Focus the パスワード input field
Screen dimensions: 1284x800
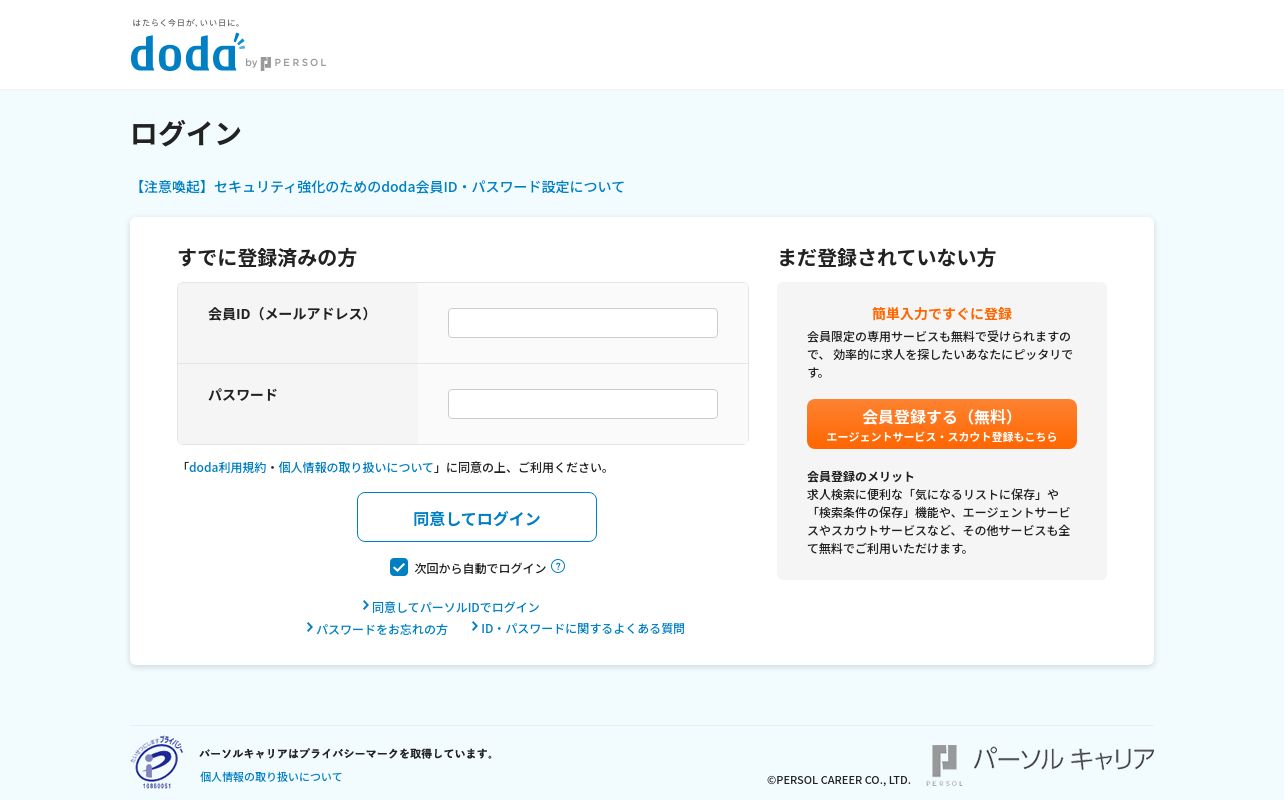coord(583,404)
